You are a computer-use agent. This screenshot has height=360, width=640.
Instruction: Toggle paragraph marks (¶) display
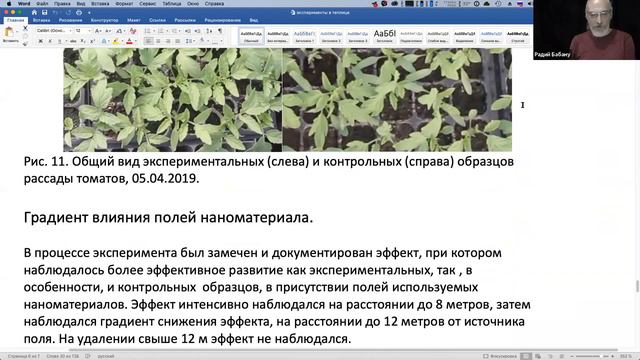(220, 31)
